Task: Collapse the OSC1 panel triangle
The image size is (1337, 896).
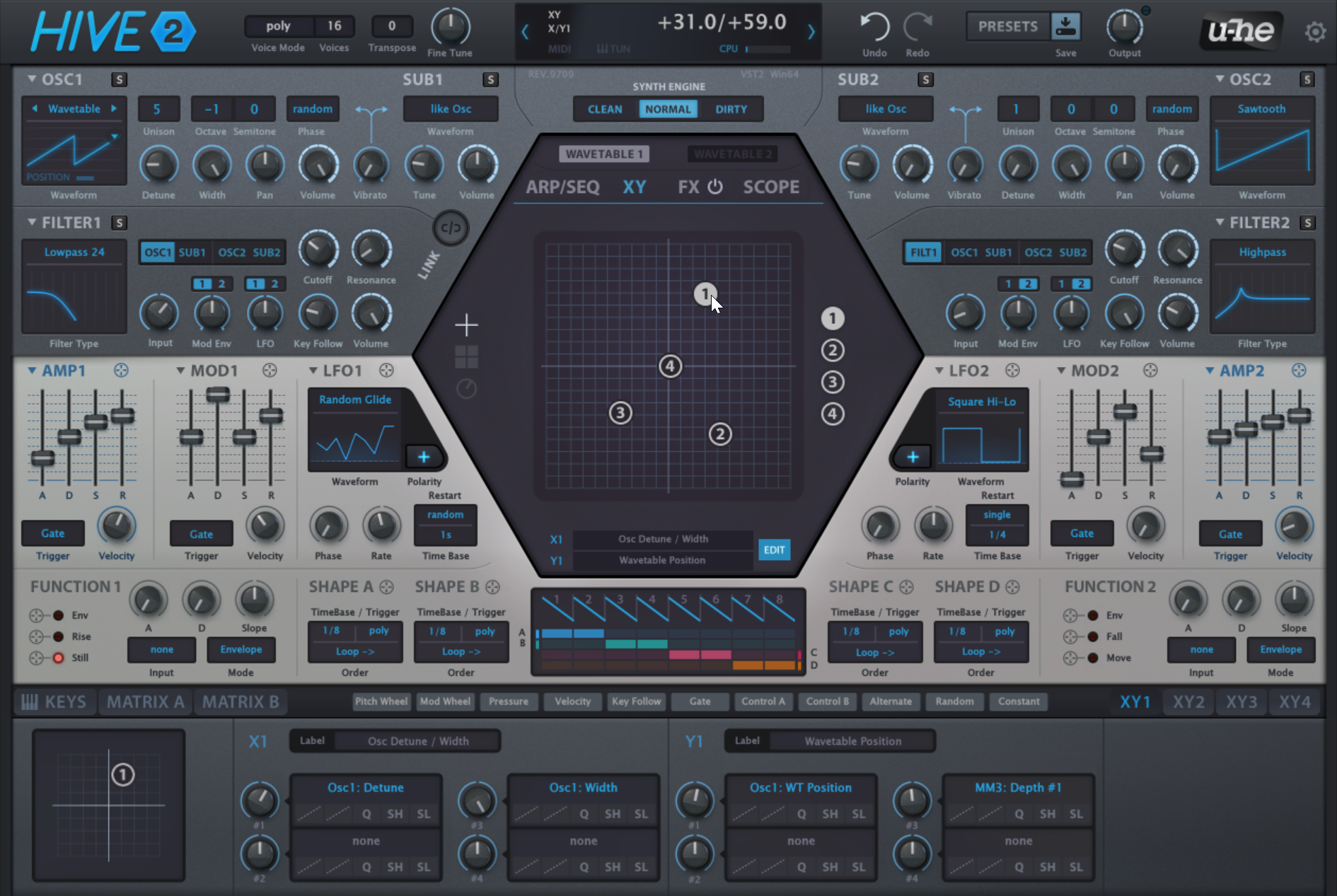Action: tap(32, 79)
